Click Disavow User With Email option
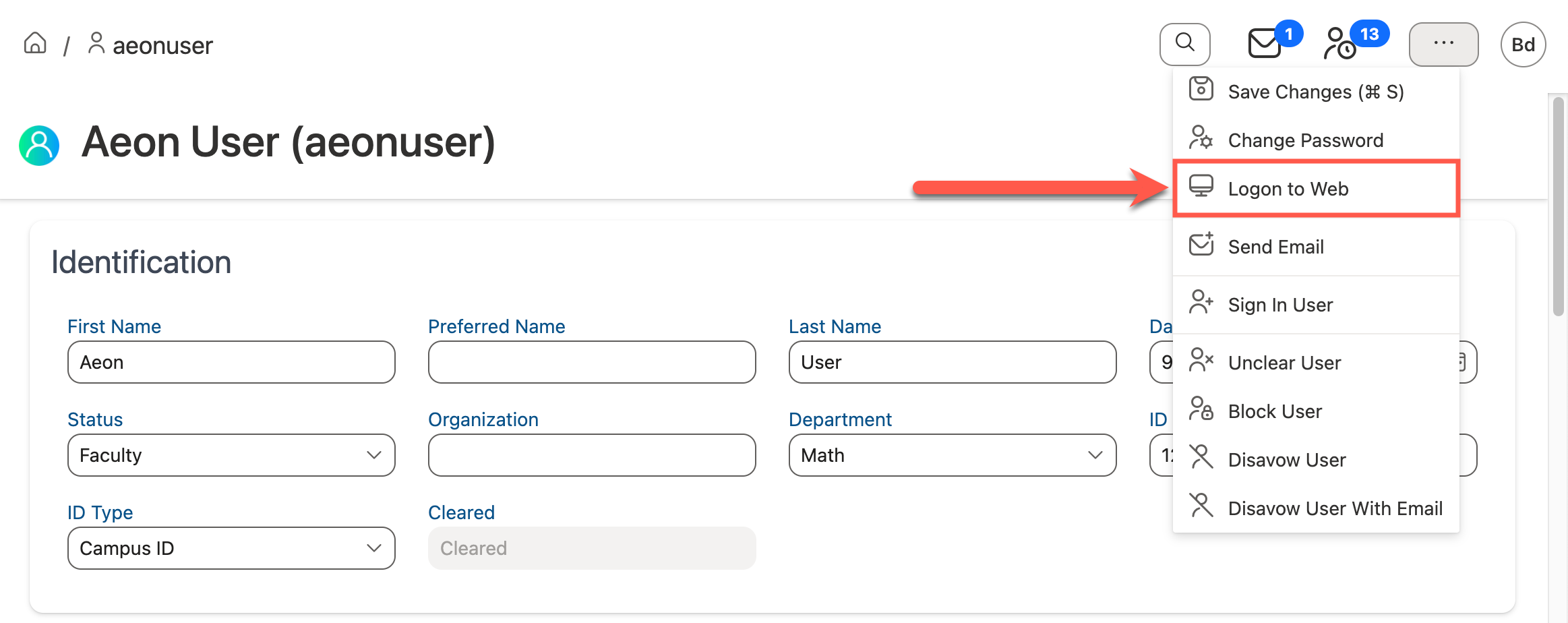Viewport: 1568px width, 623px height. click(1335, 508)
